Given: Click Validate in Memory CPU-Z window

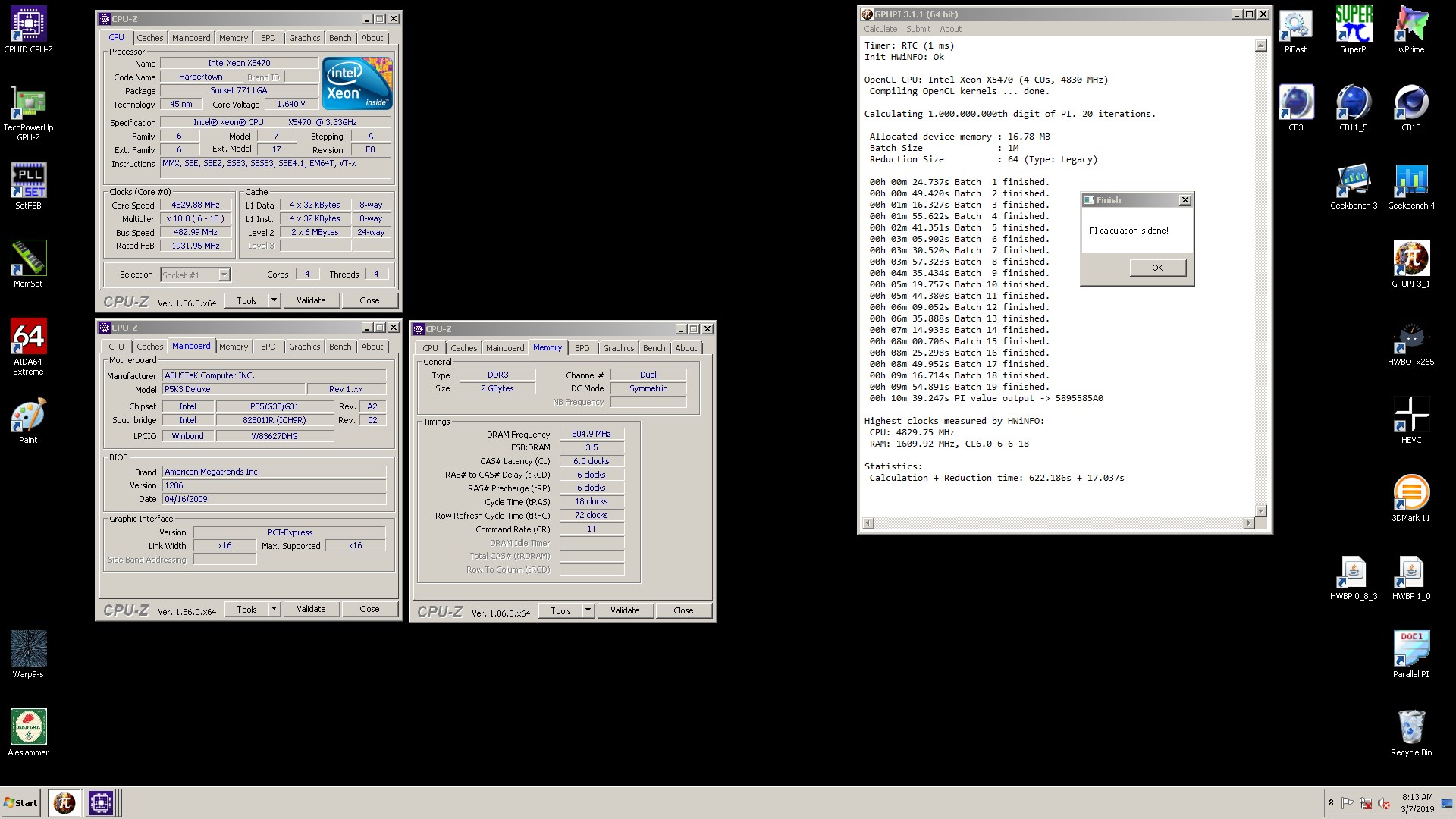Looking at the screenshot, I should pos(625,611).
